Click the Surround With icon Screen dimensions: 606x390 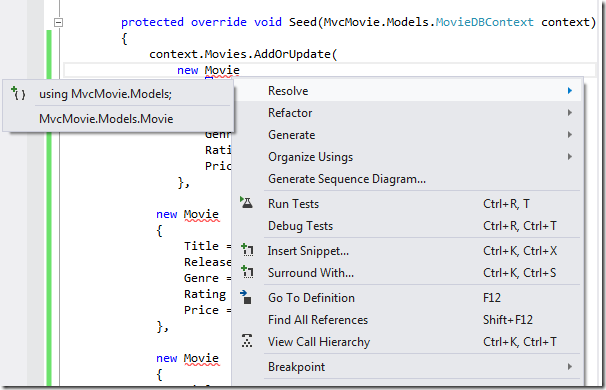coord(247,272)
